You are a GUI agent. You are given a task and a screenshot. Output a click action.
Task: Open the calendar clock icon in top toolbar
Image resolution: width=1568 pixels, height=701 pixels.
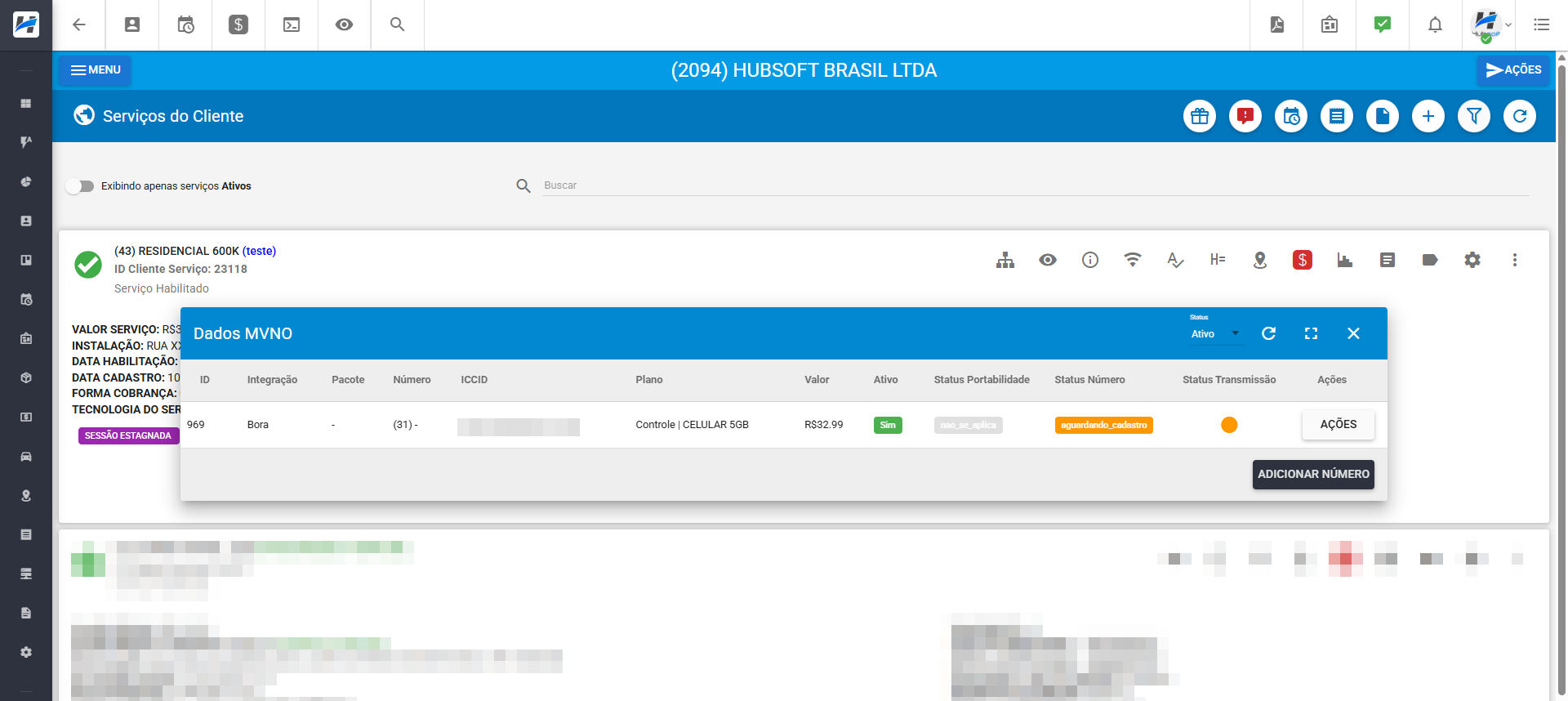tap(185, 25)
